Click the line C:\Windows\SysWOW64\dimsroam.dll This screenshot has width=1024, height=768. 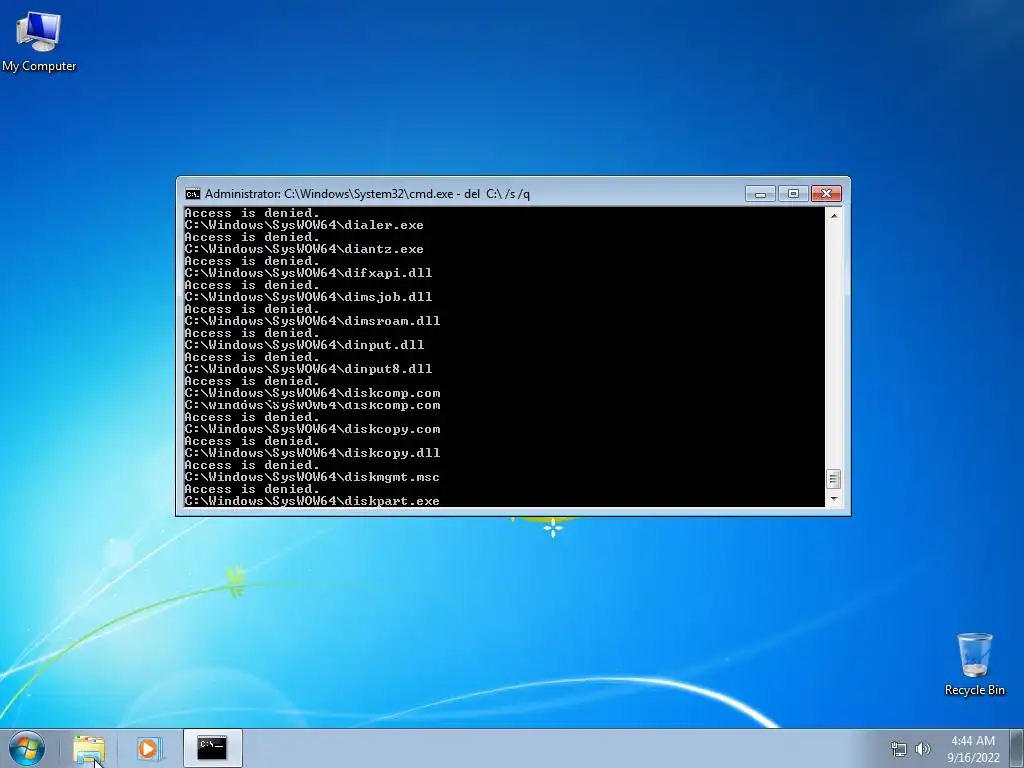[312, 321]
